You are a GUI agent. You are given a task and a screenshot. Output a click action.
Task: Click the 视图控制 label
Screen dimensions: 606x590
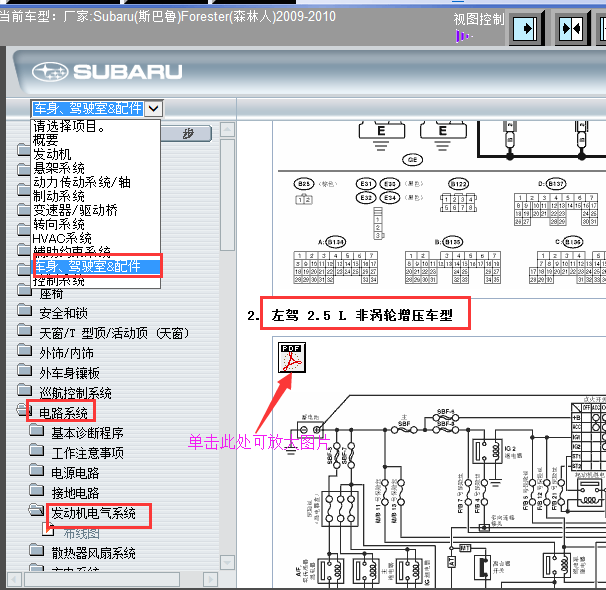[x=479, y=19]
